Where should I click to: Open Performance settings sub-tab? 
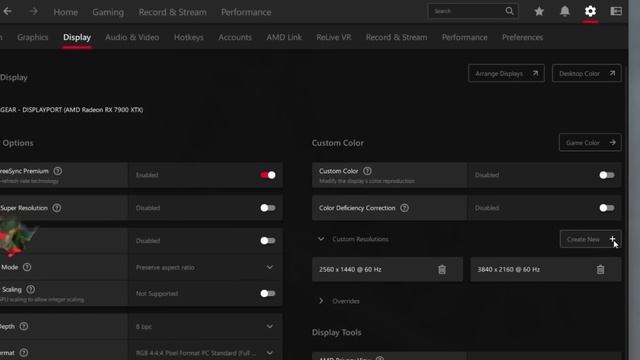(464, 37)
